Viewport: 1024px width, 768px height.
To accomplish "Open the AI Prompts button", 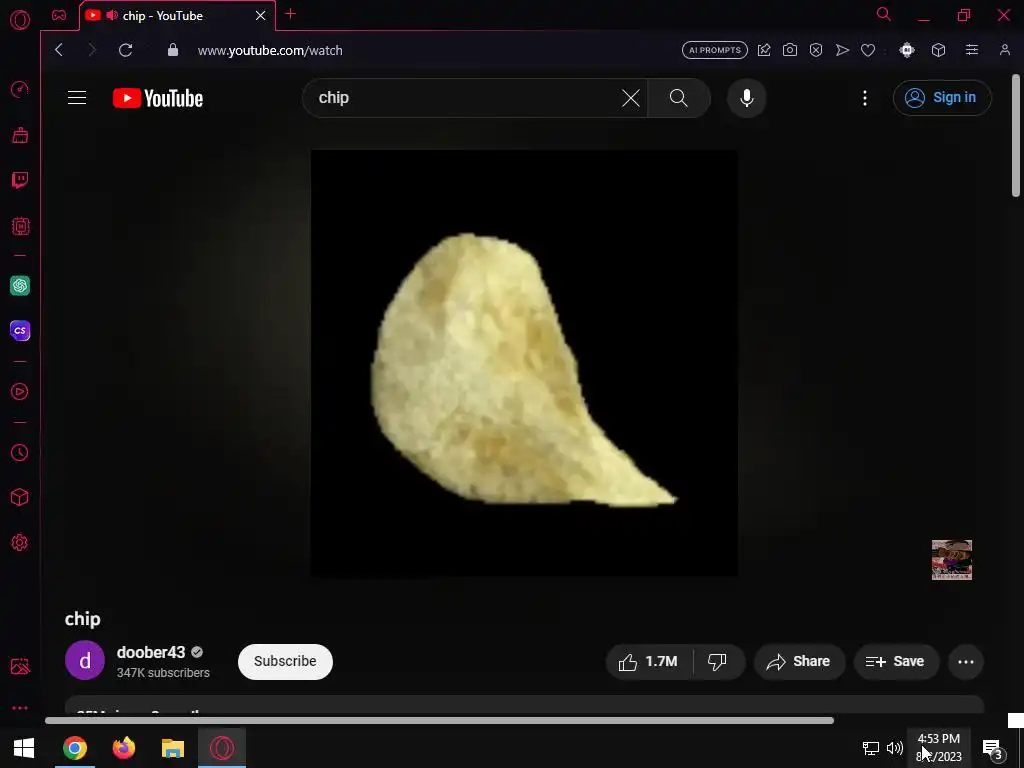I will point(714,50).
